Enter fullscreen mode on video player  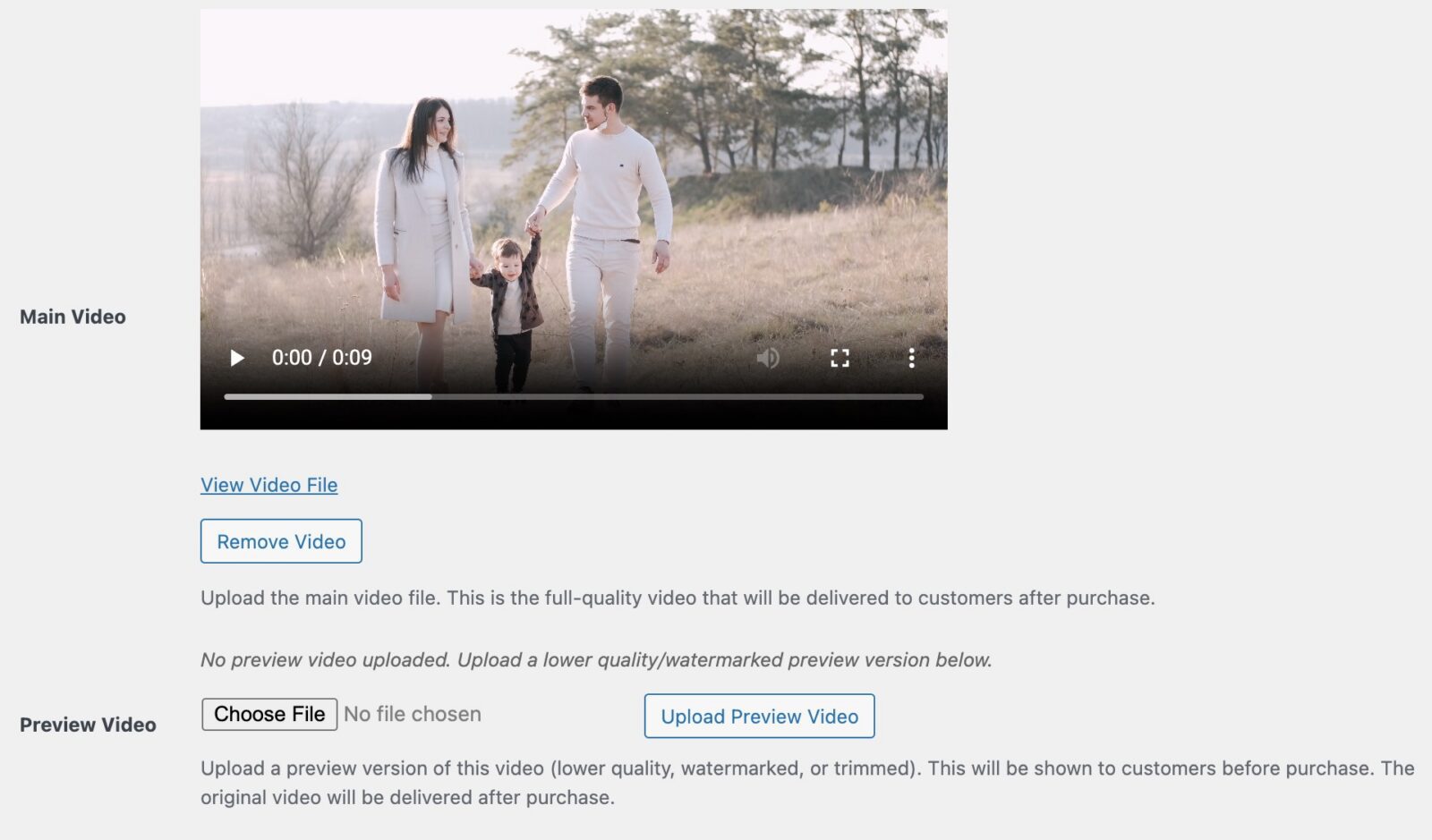coord(840,358)
